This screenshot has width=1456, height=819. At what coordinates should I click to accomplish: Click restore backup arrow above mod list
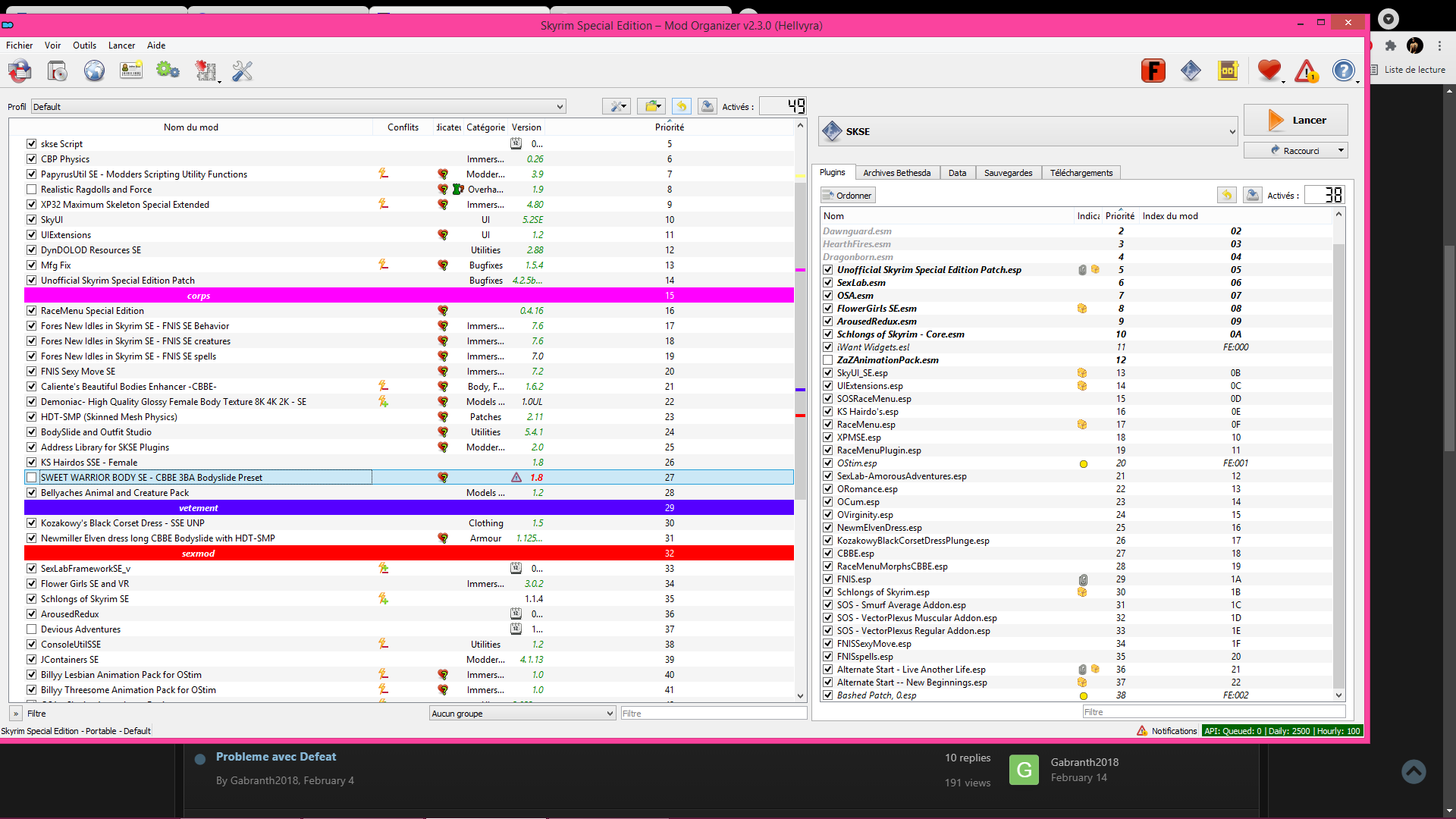point(681,107)
